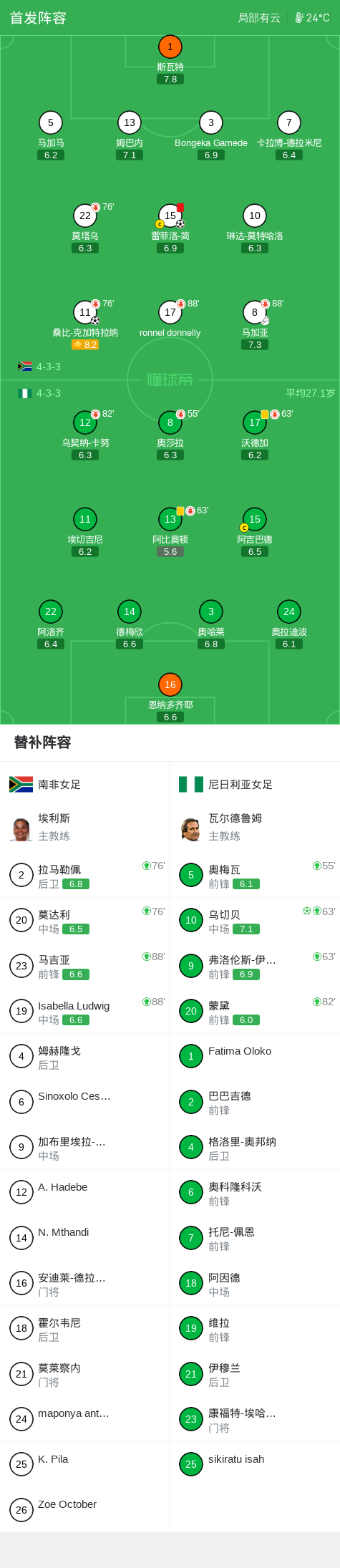The image size is (340, 1568).
Task: Select the orange number 16 goalkeeper icon
Action: click(x=170, y=684)
